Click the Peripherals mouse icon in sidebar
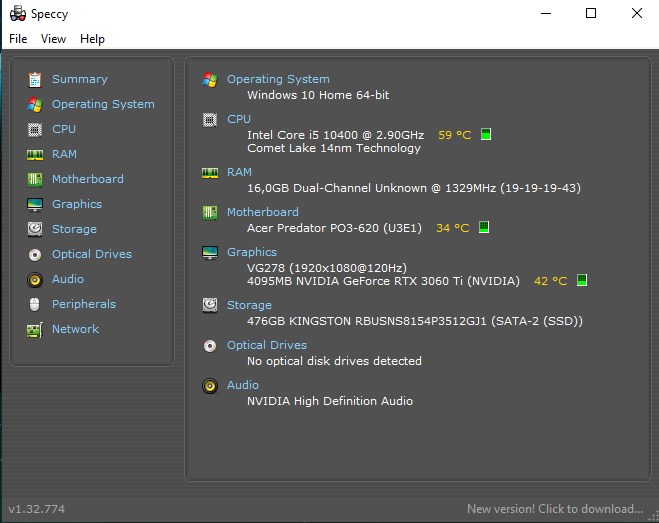Image resolution: width=659 pixels, height=523 pixels. [35, 304]
